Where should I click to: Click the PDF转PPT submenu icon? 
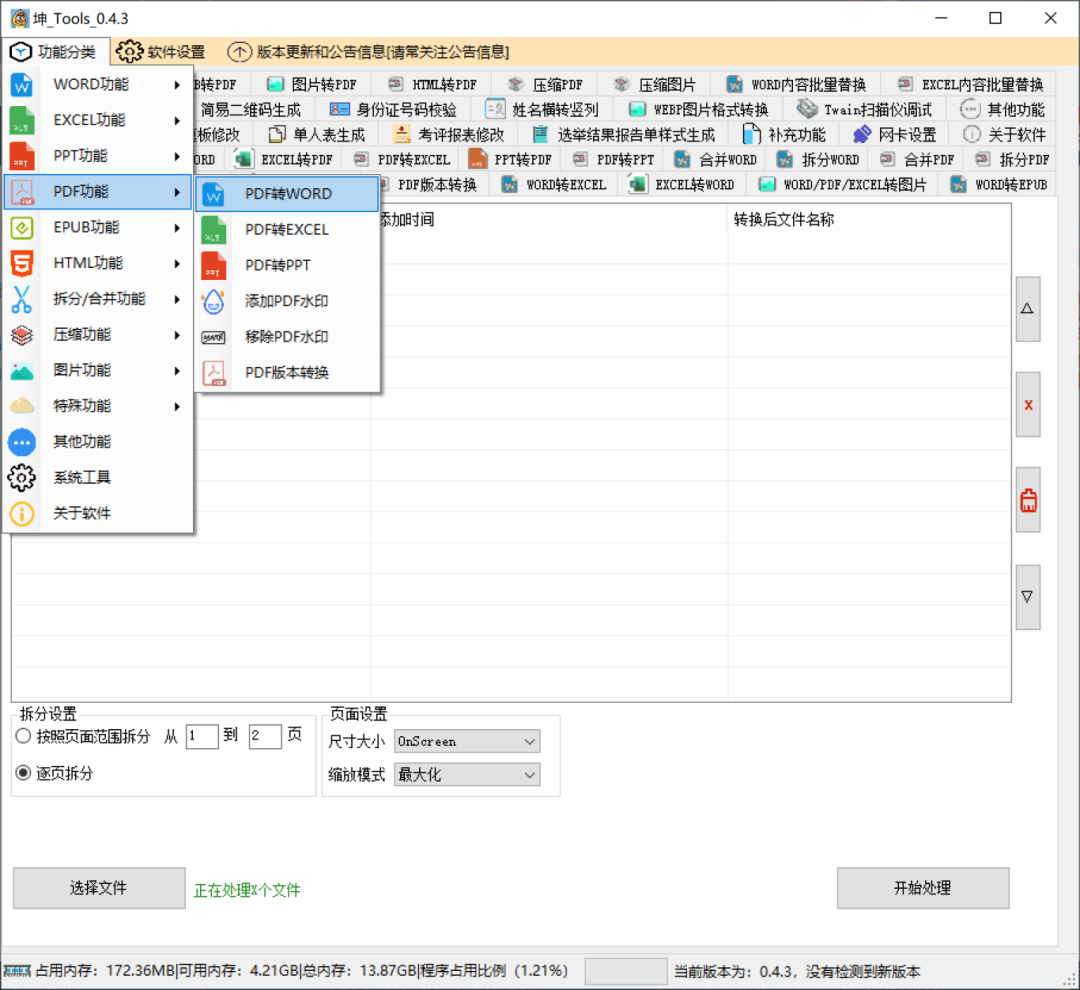tap(214, 266)
